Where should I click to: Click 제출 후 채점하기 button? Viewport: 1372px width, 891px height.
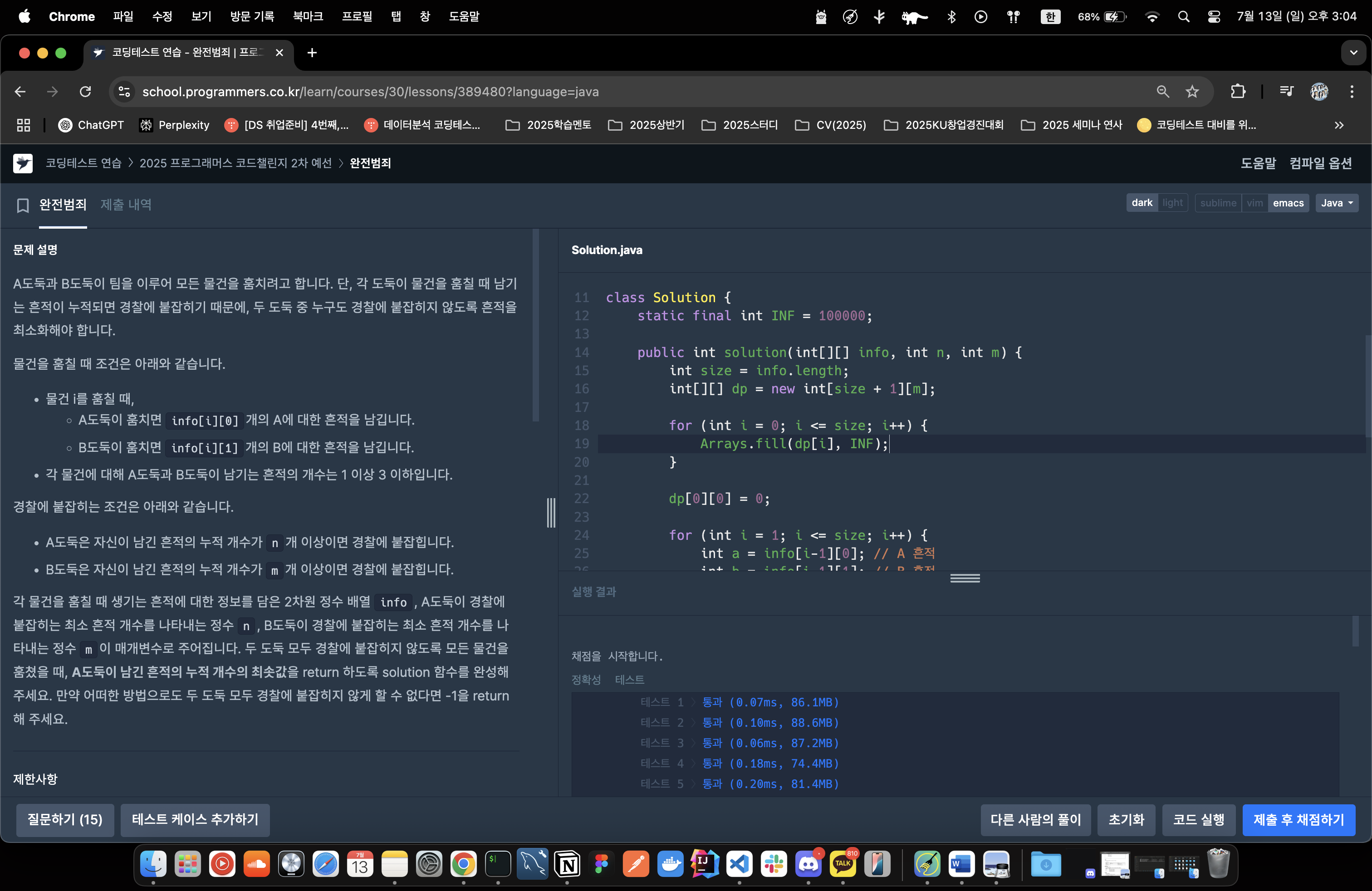(x=1298, y=819)
